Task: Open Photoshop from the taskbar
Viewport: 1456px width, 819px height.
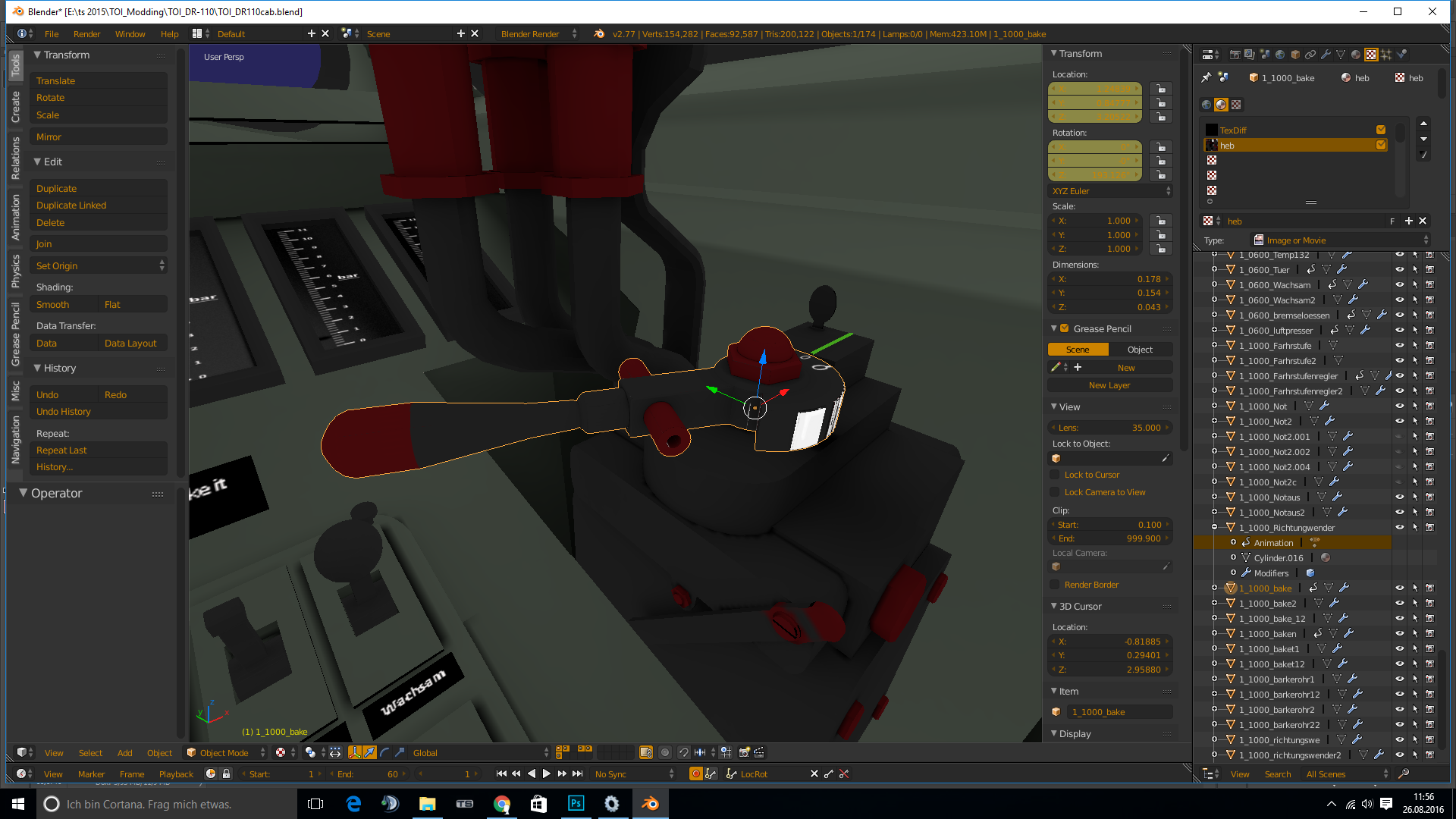Action: 576,804
